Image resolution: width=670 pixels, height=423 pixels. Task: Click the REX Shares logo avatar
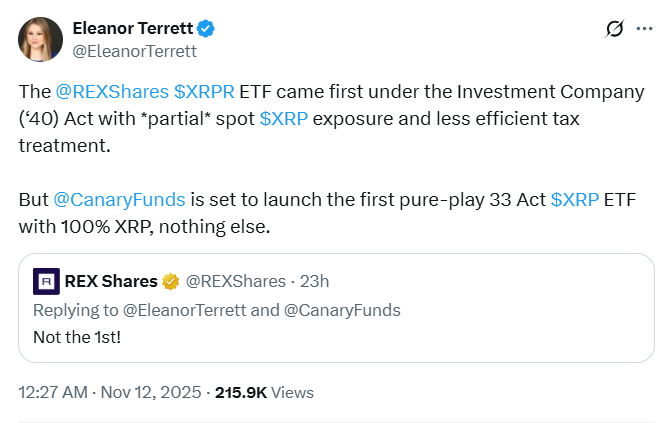[x=46, y=281]
